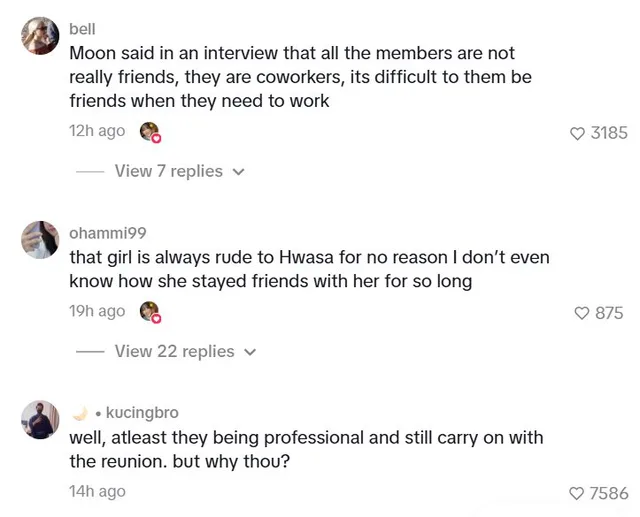Like kucingbro's comment with the heart icon
Image resolution: width=640 pixels, height=517 pixels.
pyautogui.click(x=576, y=494)
